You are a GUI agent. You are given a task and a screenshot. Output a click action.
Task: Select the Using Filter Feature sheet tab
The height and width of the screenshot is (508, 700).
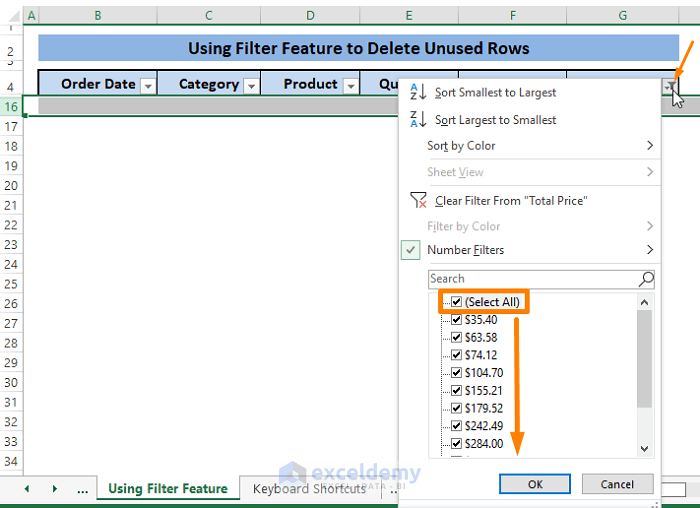(x=168, y=489)
